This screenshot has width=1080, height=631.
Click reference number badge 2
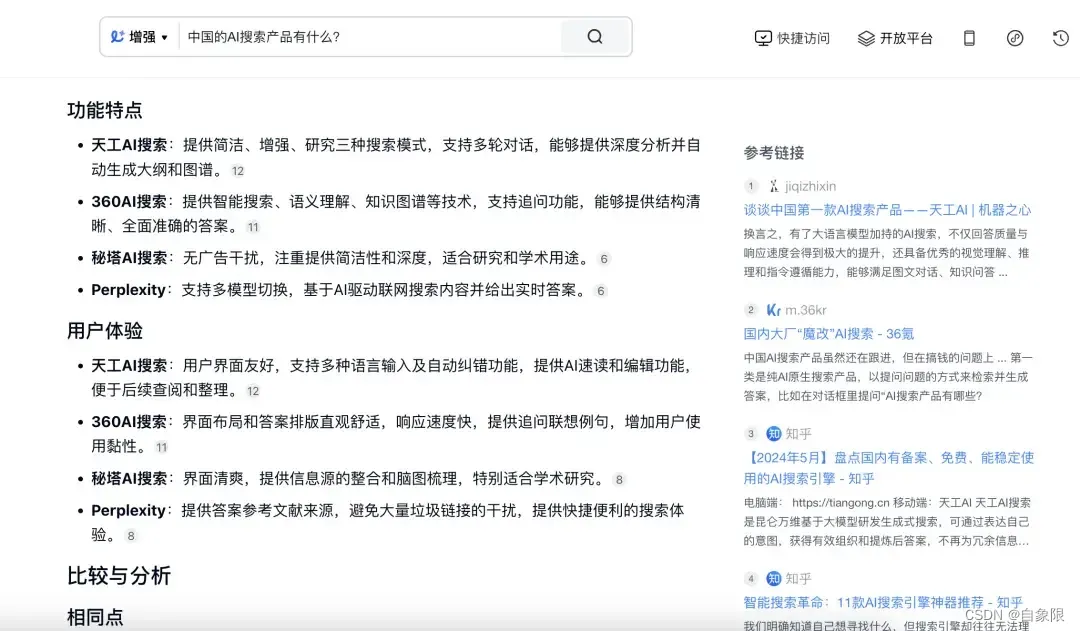click(x=751, y=310)
